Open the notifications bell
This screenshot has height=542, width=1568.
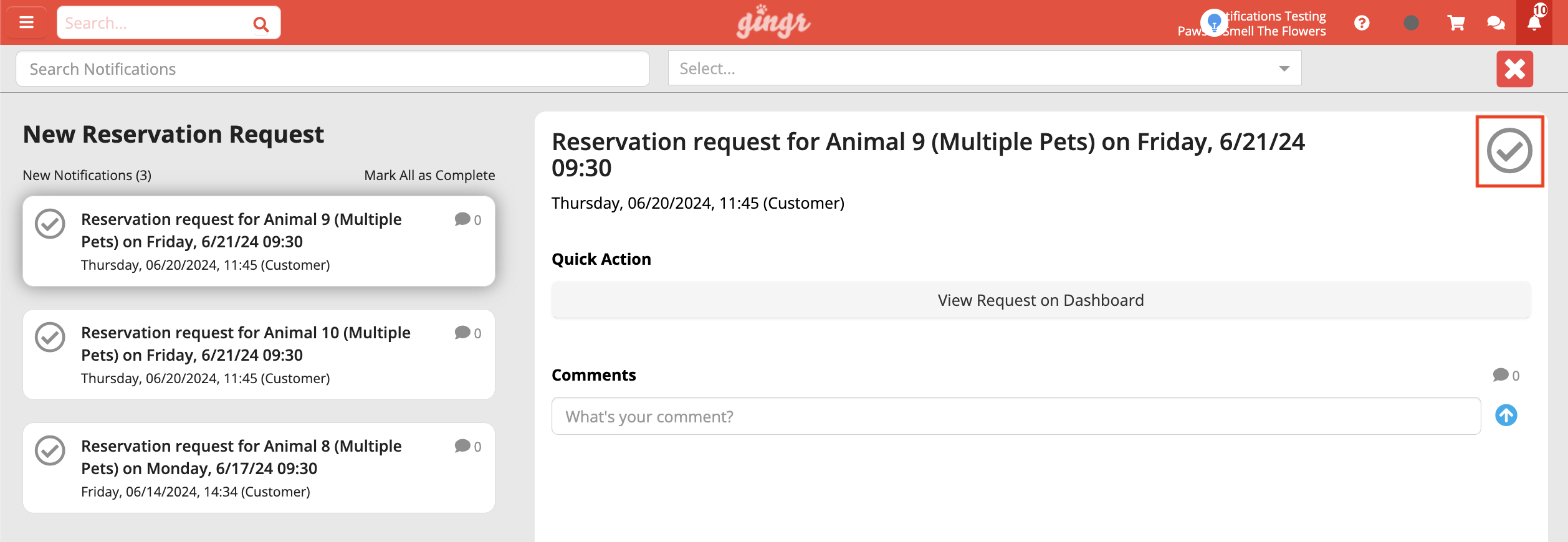tap(1534, 22)
